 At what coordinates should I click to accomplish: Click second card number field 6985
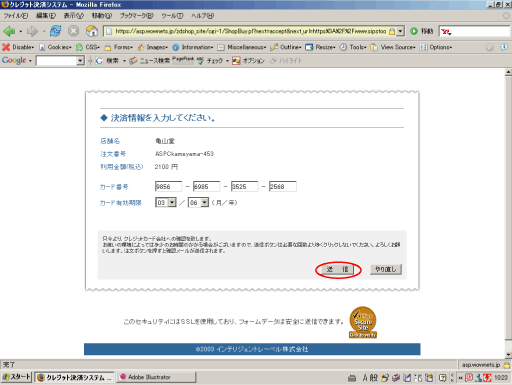[207, 186]
